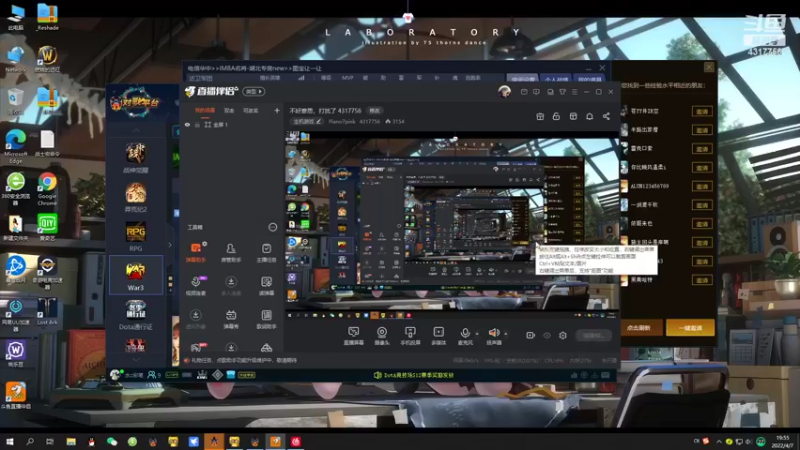Expand microphone options arrow
Screen dimensions: 800x450
coord(477,334)
